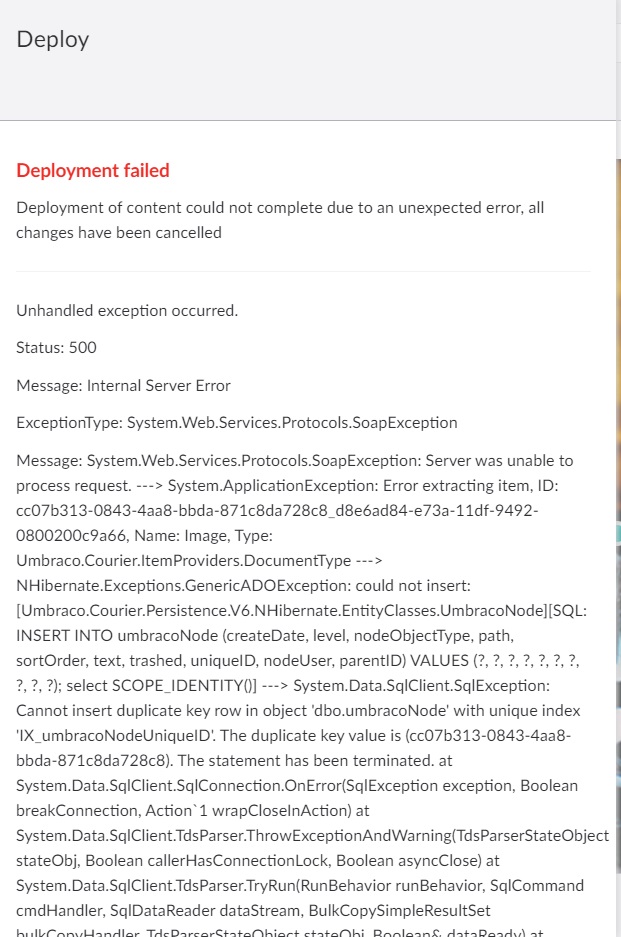Click the Umbraco.Courier.ItemProviders.DocumentType line
Screen dimensions: 621x937
tap(199, 561)
